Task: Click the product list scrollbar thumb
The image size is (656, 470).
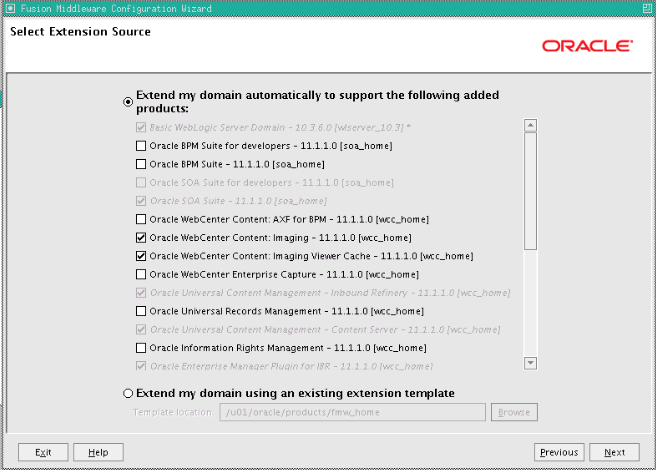Action: coord(530,191)
